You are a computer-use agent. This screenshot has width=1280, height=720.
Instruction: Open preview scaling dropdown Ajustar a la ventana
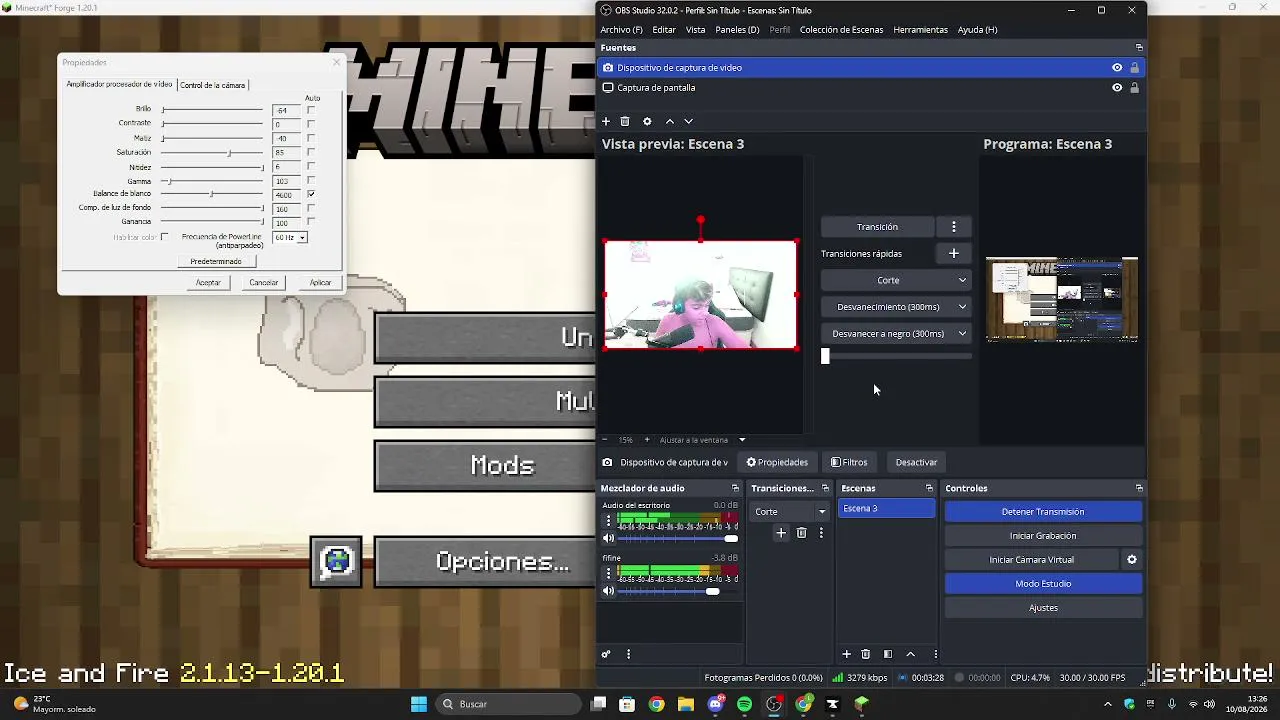point(702,440)
